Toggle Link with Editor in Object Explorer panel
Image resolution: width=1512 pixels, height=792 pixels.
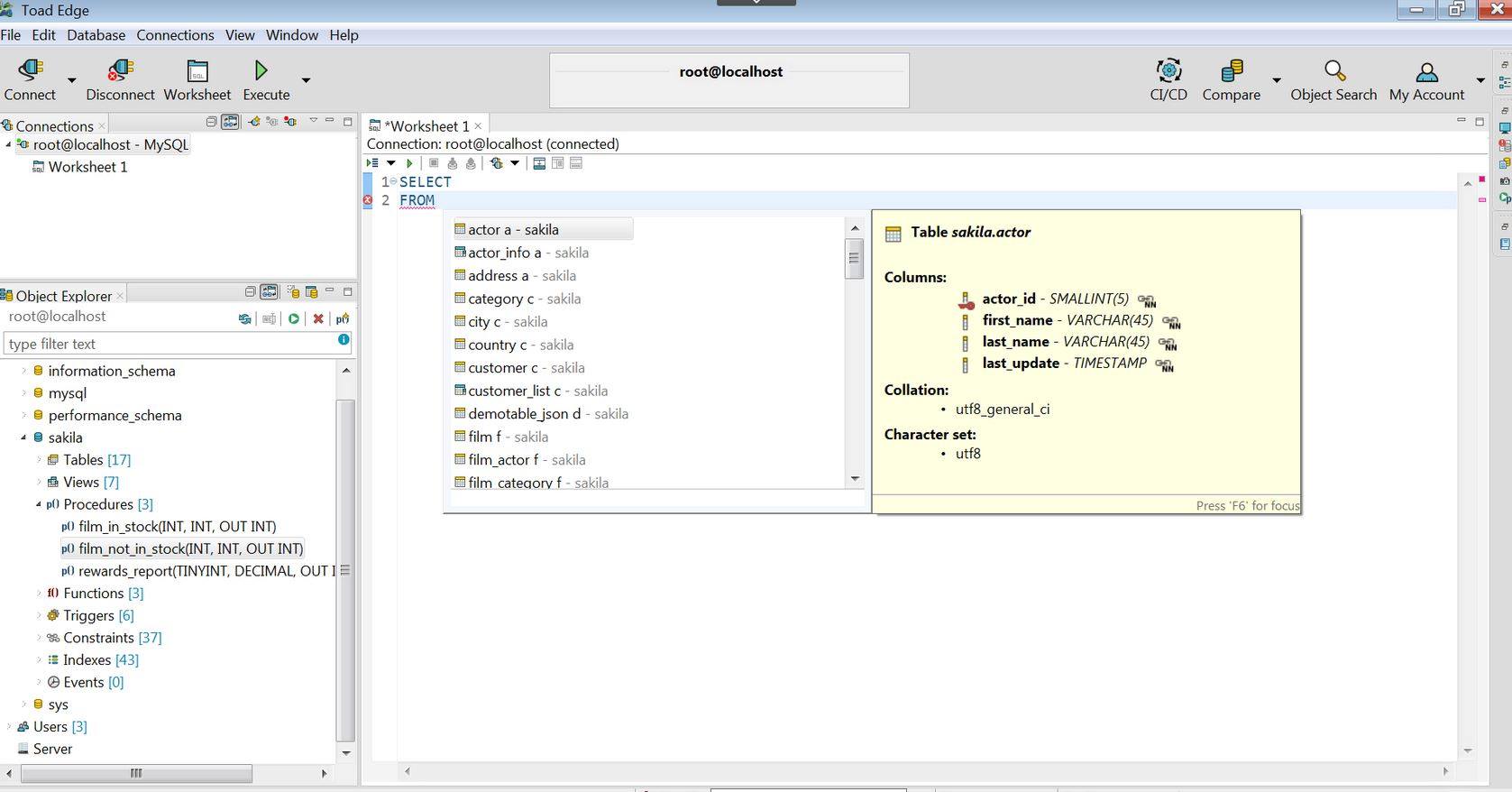(269, 291)
